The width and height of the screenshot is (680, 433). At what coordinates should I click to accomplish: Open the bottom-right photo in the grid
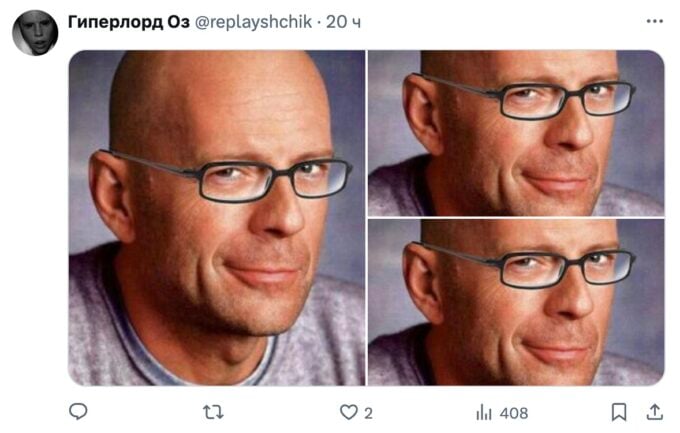516,302
